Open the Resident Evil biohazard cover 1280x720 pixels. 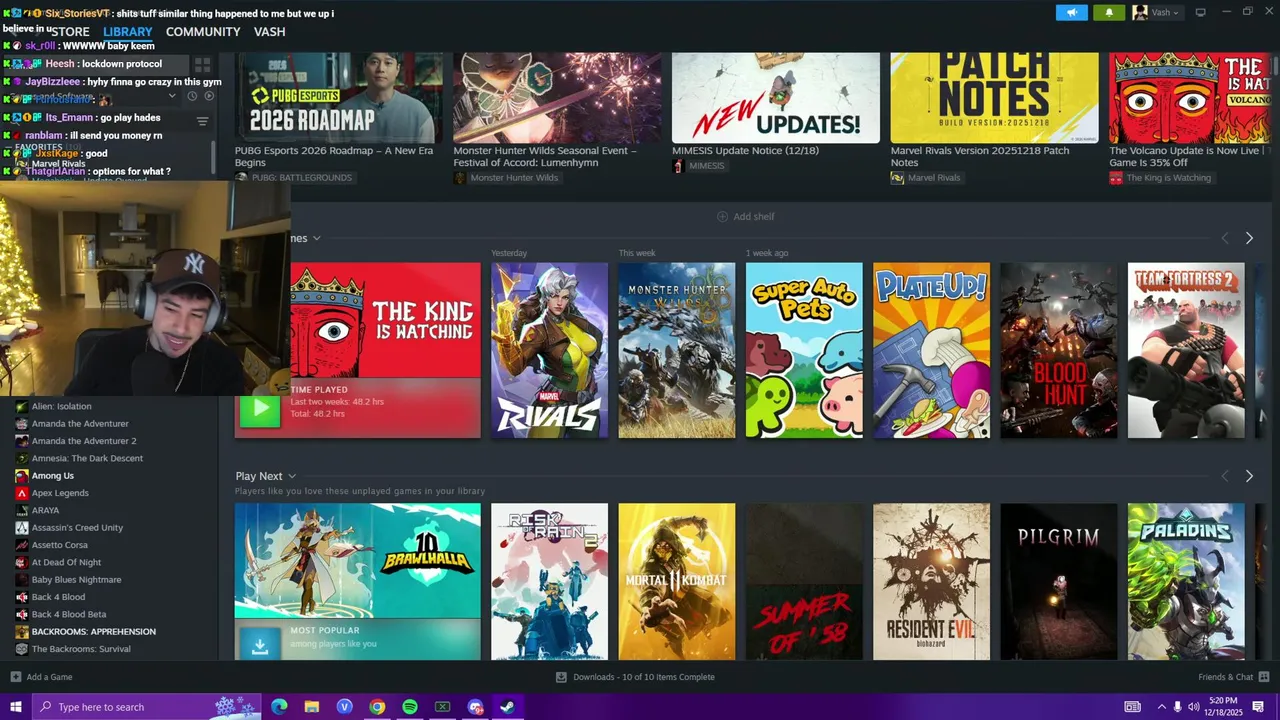(931, 581)
